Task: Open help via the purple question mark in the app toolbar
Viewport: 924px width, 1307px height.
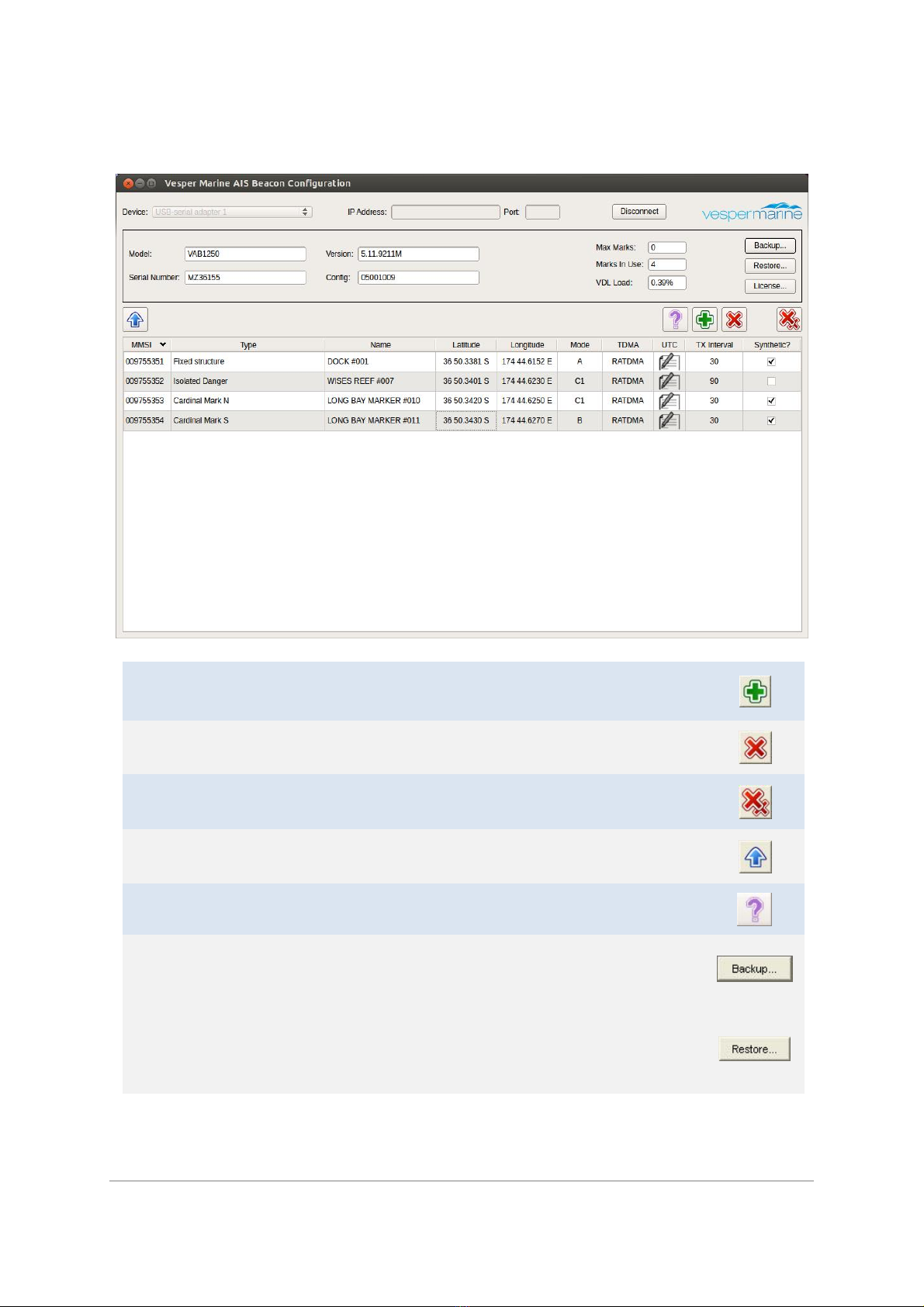Action: coord(675,320)
